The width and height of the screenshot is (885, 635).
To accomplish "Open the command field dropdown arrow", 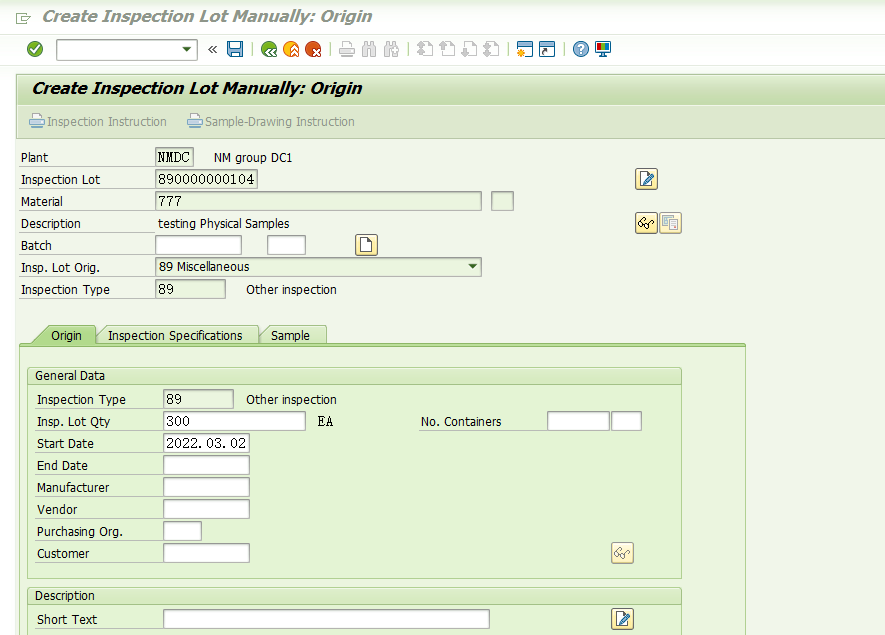I will pyautogui.click(x=186, y=49).
